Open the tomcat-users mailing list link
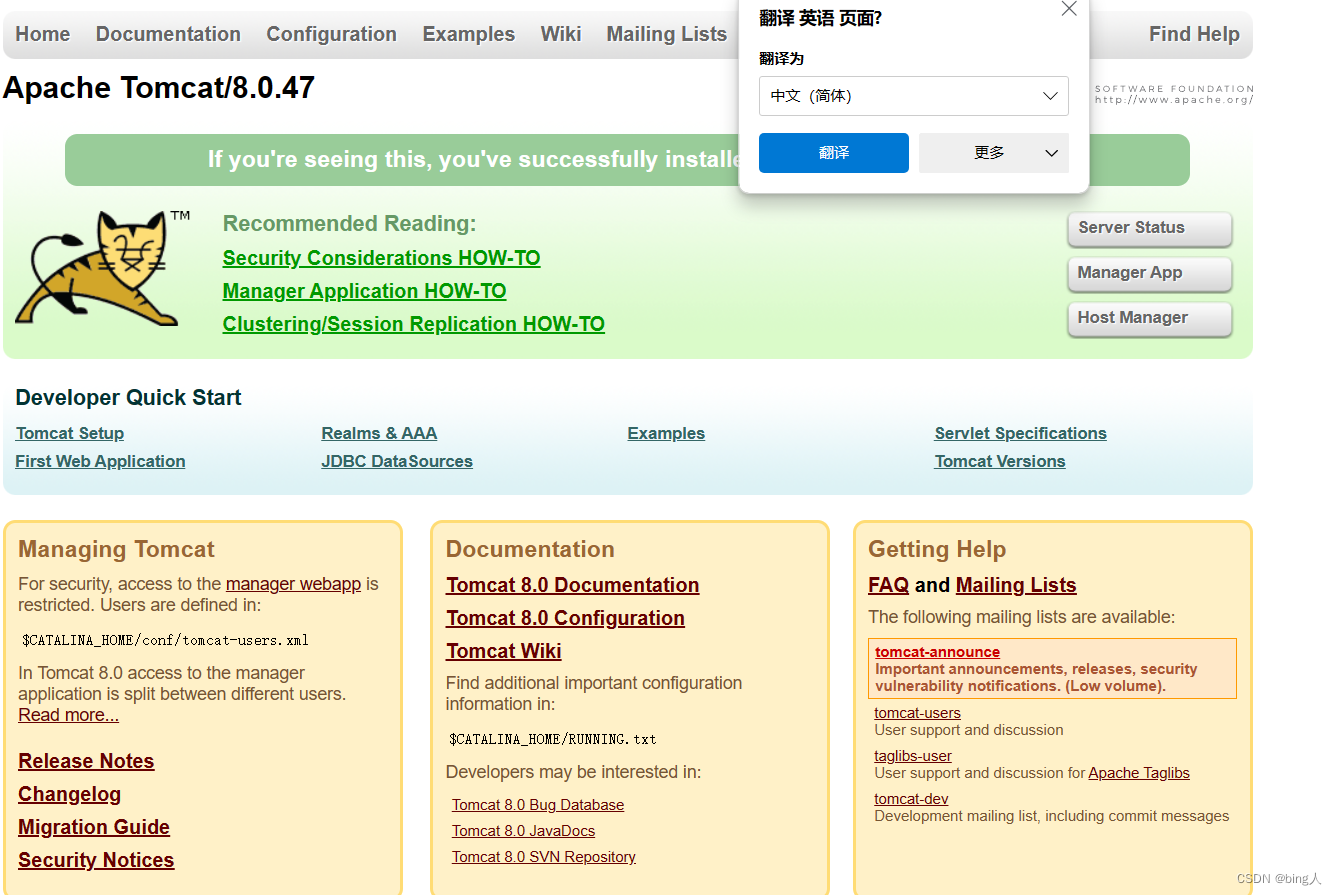The image size is (1337, 895). (x=917, y=713)
